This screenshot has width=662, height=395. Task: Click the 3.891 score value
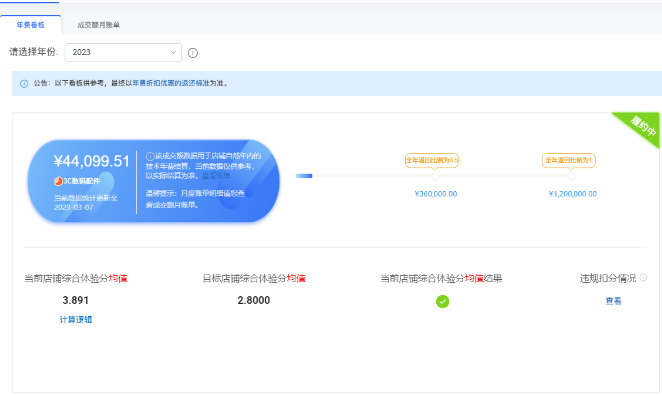[x=76, y=300]
